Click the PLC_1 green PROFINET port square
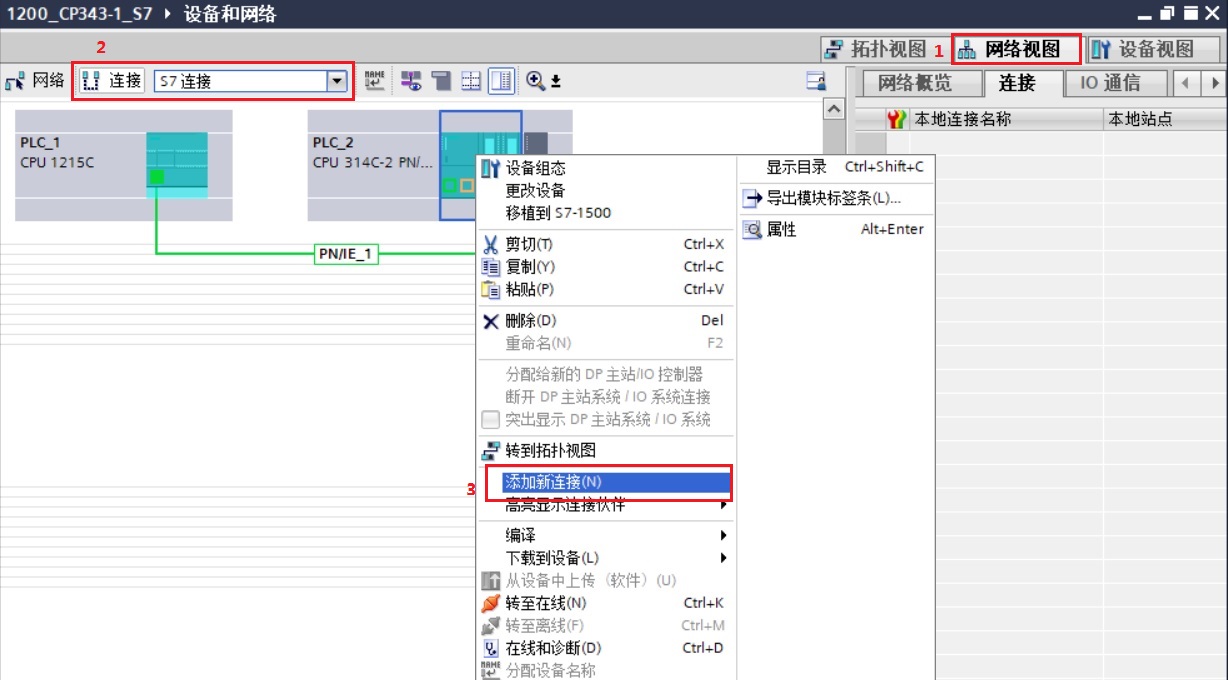The image size is (1228, 680). [x=156, y=177]
